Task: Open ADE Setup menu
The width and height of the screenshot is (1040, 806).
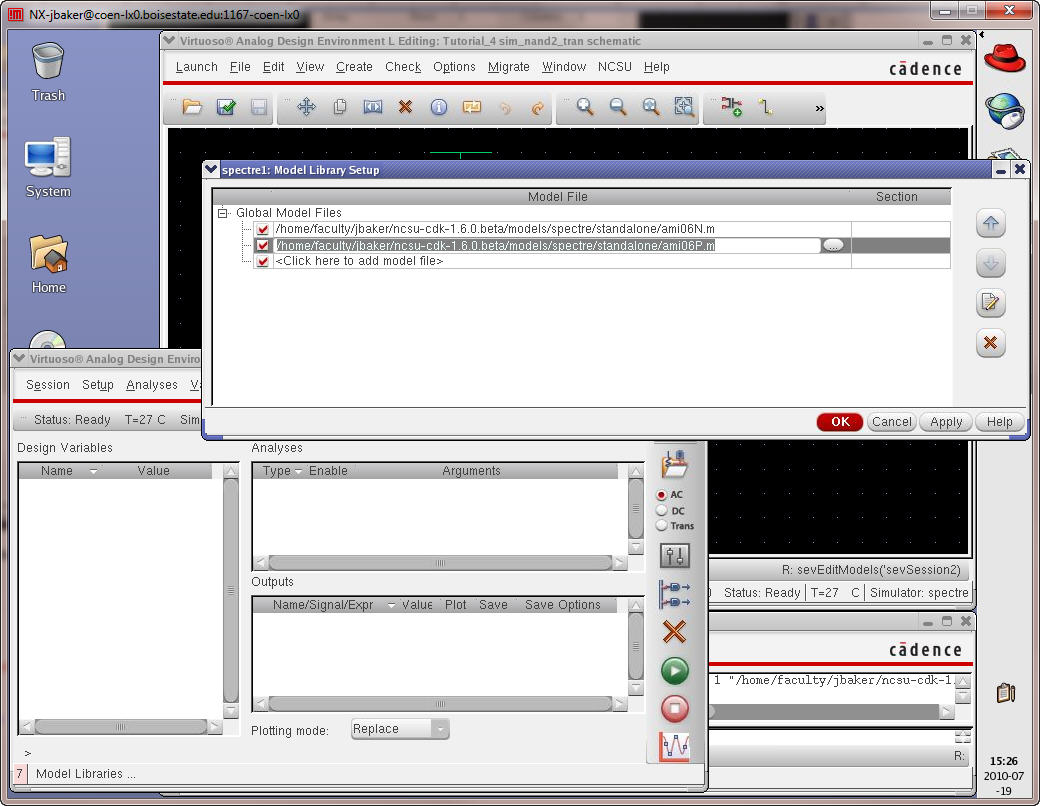Action: [x=98, y=385]
